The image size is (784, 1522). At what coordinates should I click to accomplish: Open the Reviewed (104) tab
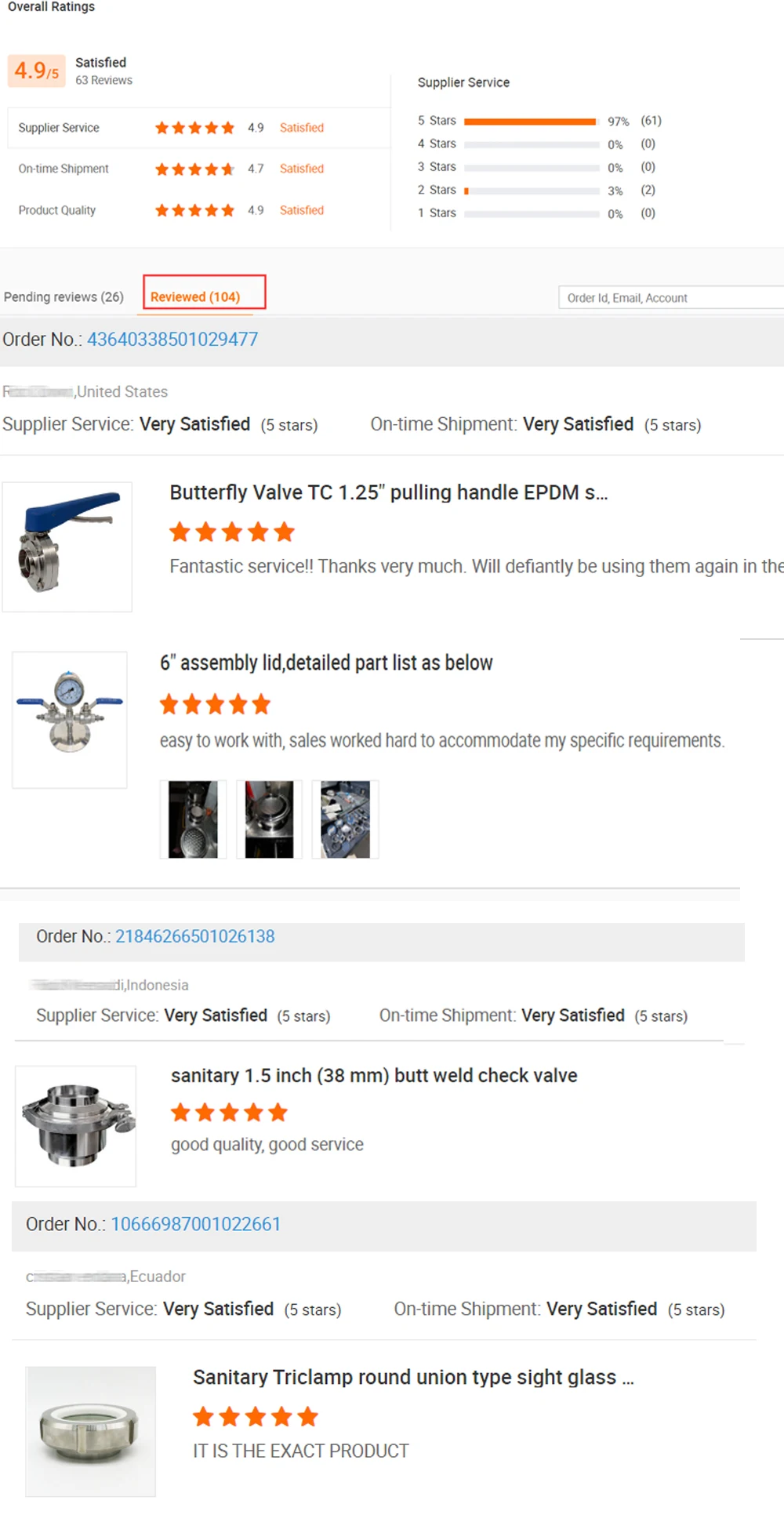(195, 296)
